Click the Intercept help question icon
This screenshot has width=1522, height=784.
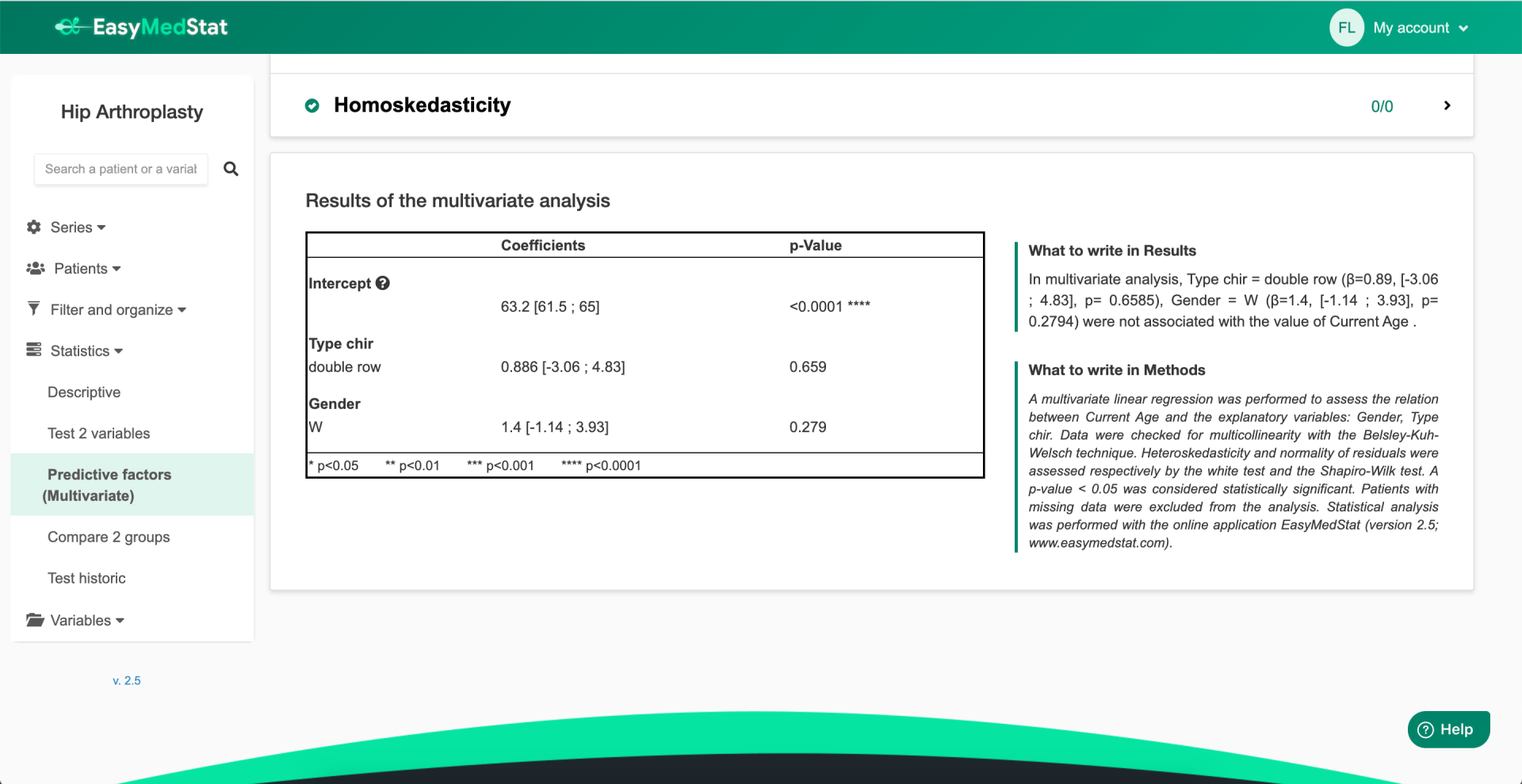click(383, 283)
